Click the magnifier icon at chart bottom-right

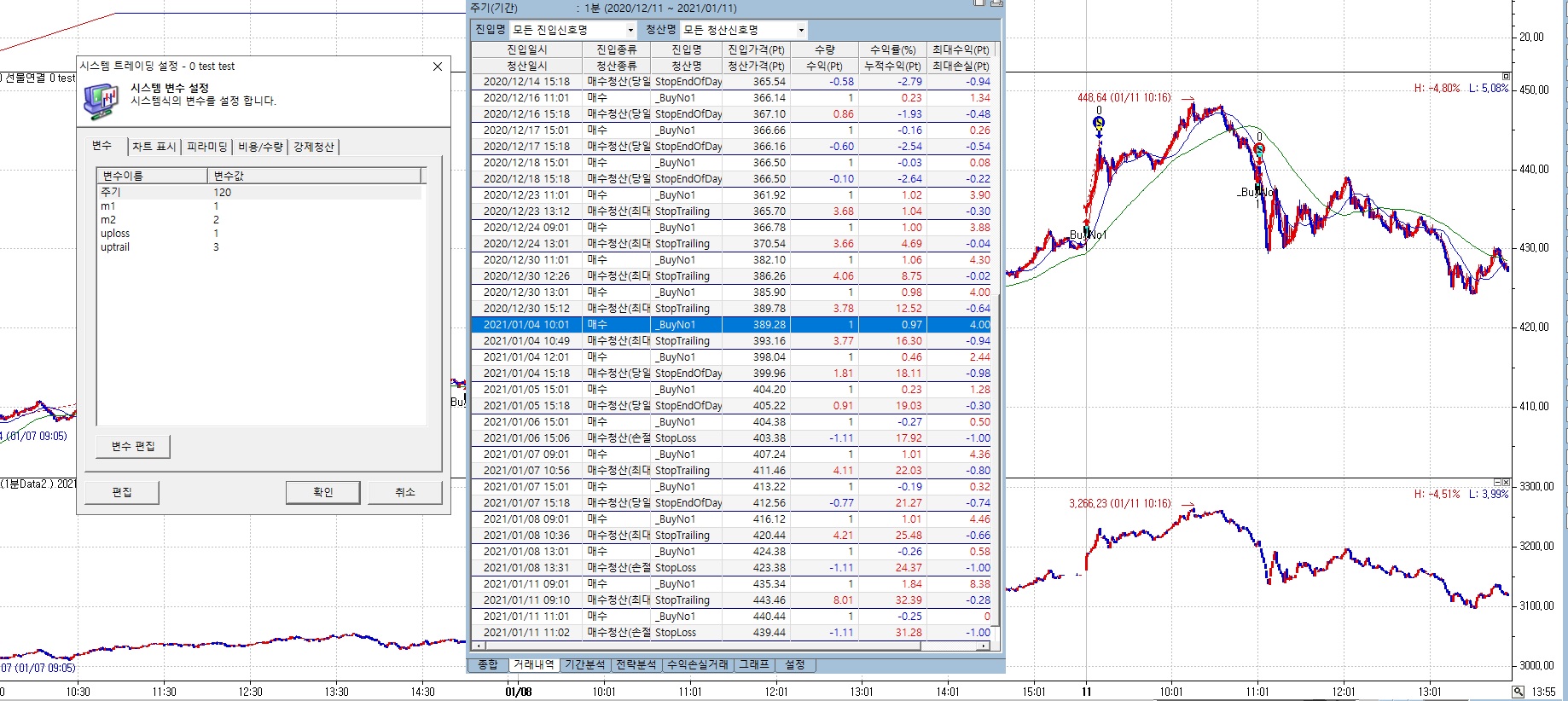[x=1519, y=692]
